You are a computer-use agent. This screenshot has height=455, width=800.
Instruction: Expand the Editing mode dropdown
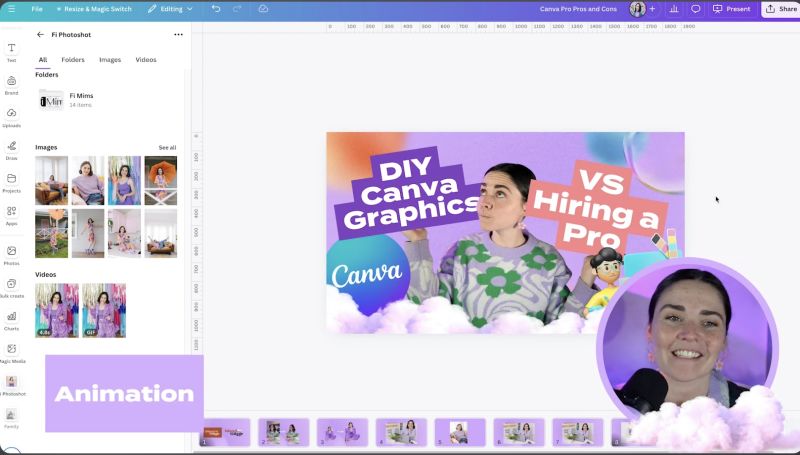170,9
